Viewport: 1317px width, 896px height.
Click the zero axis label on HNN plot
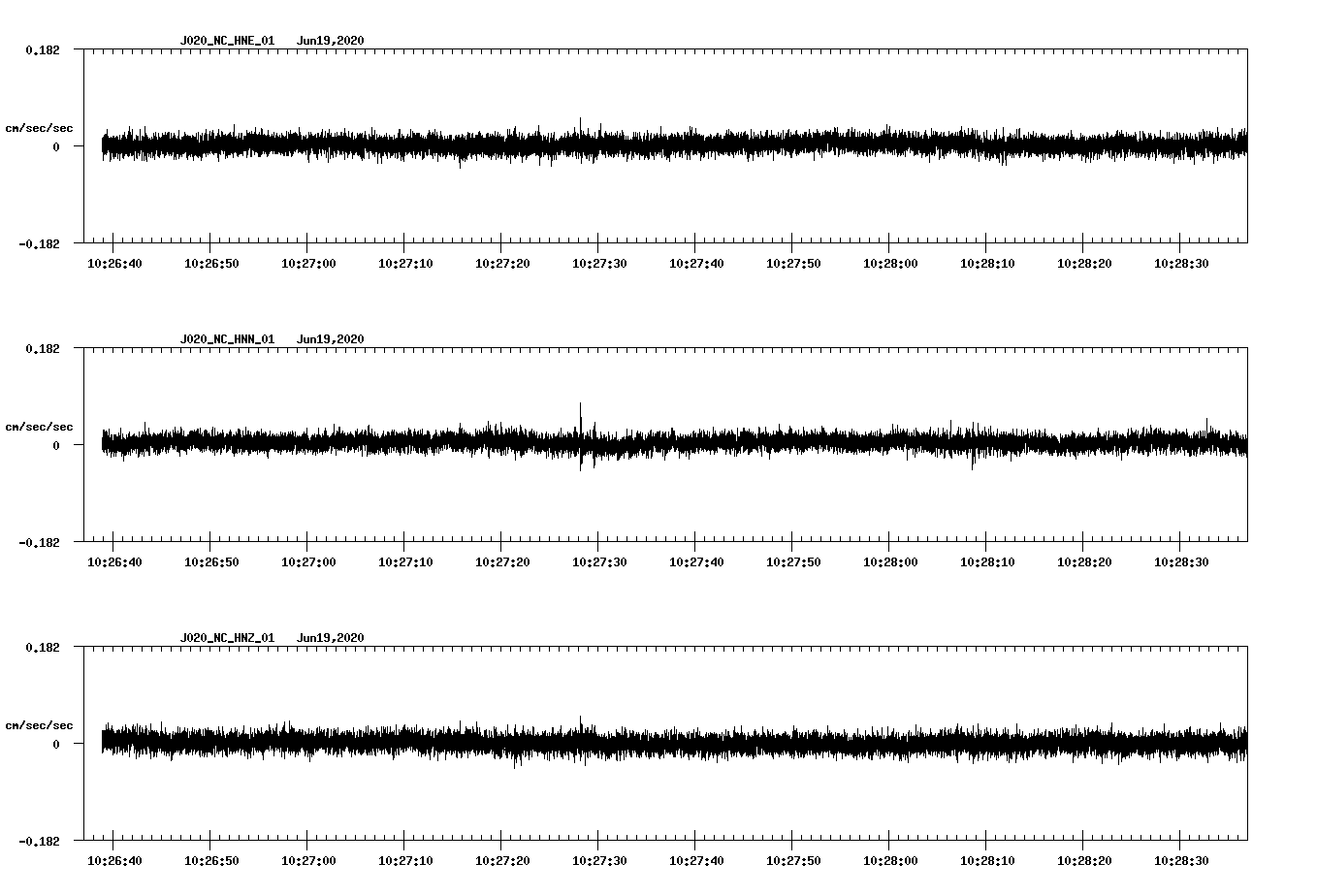(56, 445)
